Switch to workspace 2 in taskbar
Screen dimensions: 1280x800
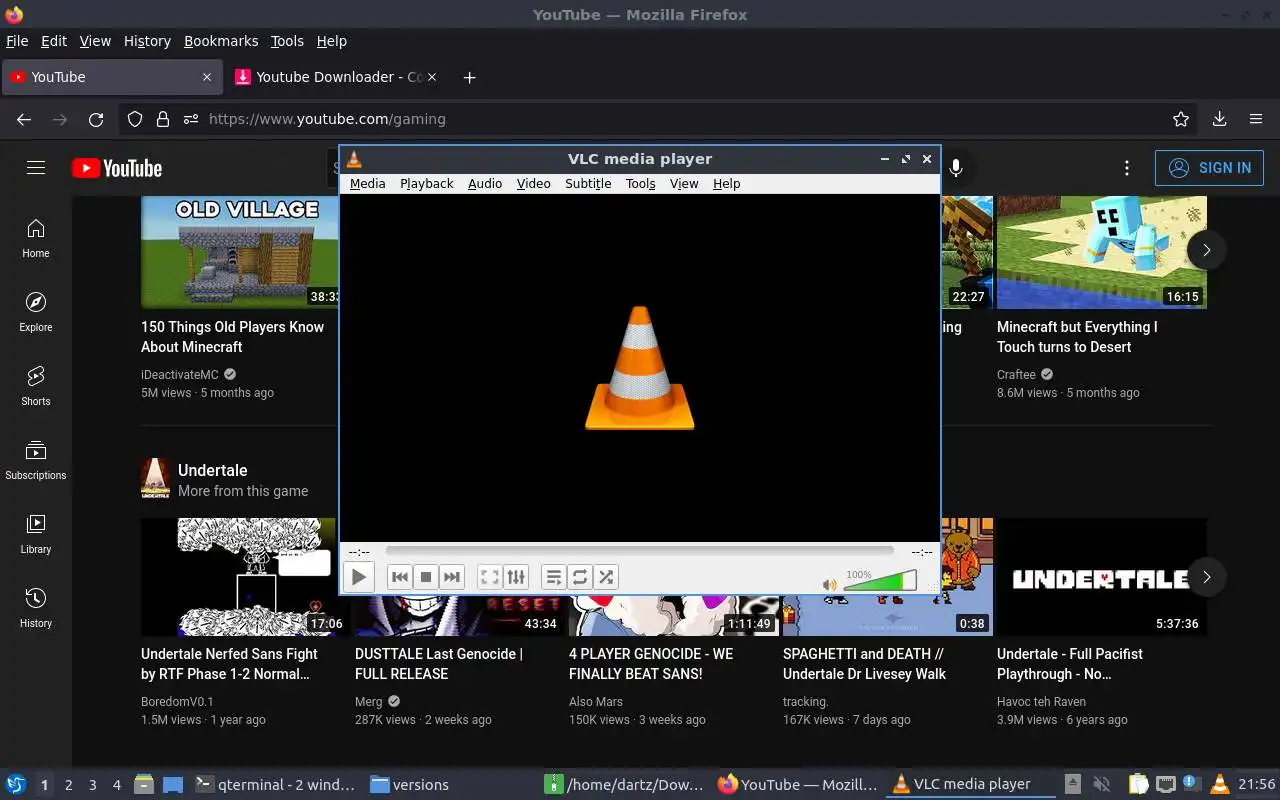[68, 785]
